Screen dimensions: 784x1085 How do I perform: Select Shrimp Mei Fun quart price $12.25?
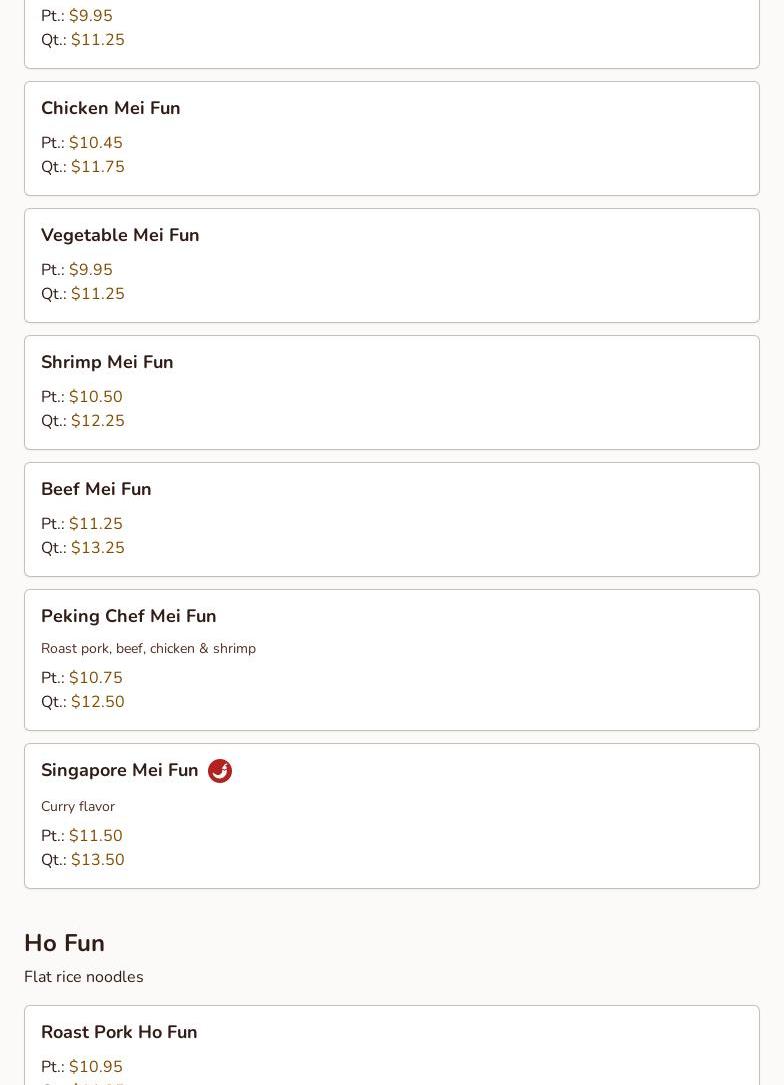tap(98, 421)
